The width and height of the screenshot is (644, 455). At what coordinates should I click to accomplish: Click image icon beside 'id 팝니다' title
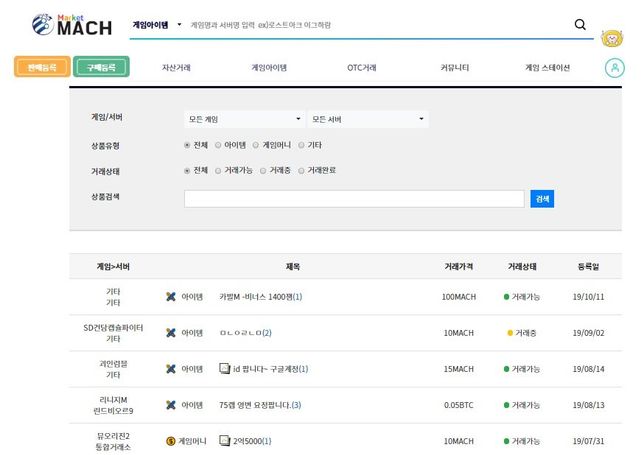click(224, 369)
